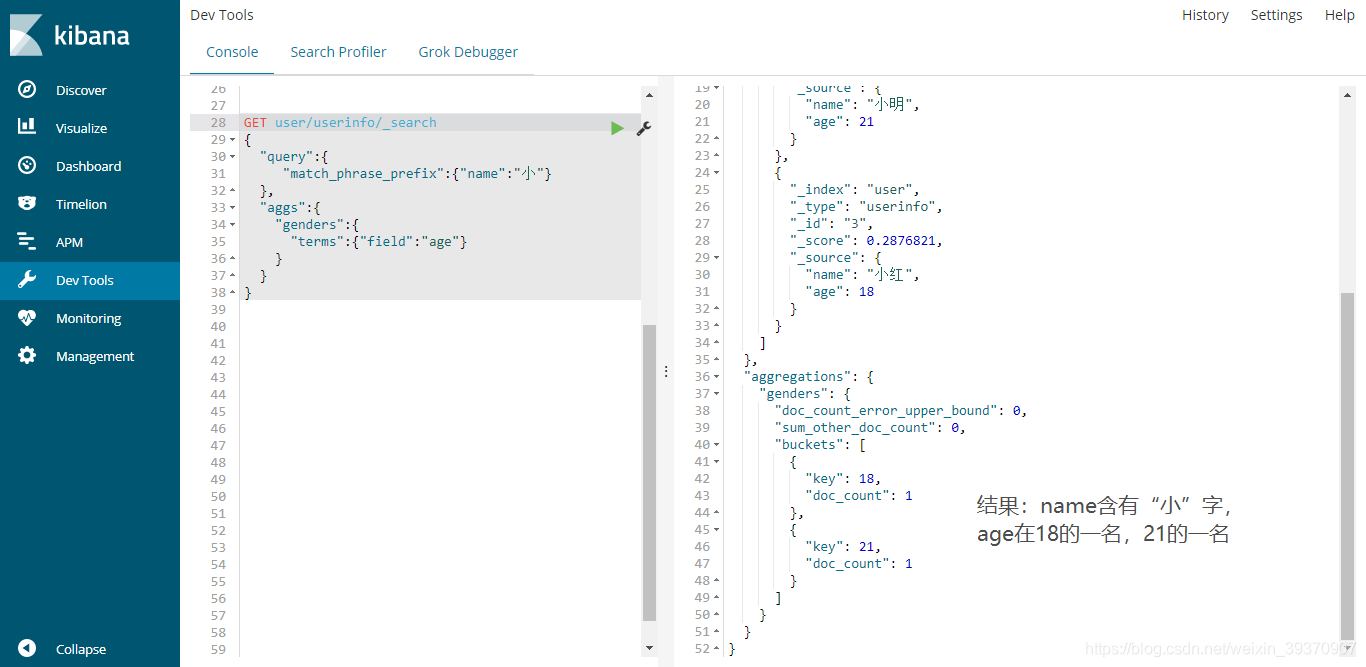The width and height of the screenshot is (1366, 667).
Task: Click pane divider handle dots
Action: (x=667, y=371)
